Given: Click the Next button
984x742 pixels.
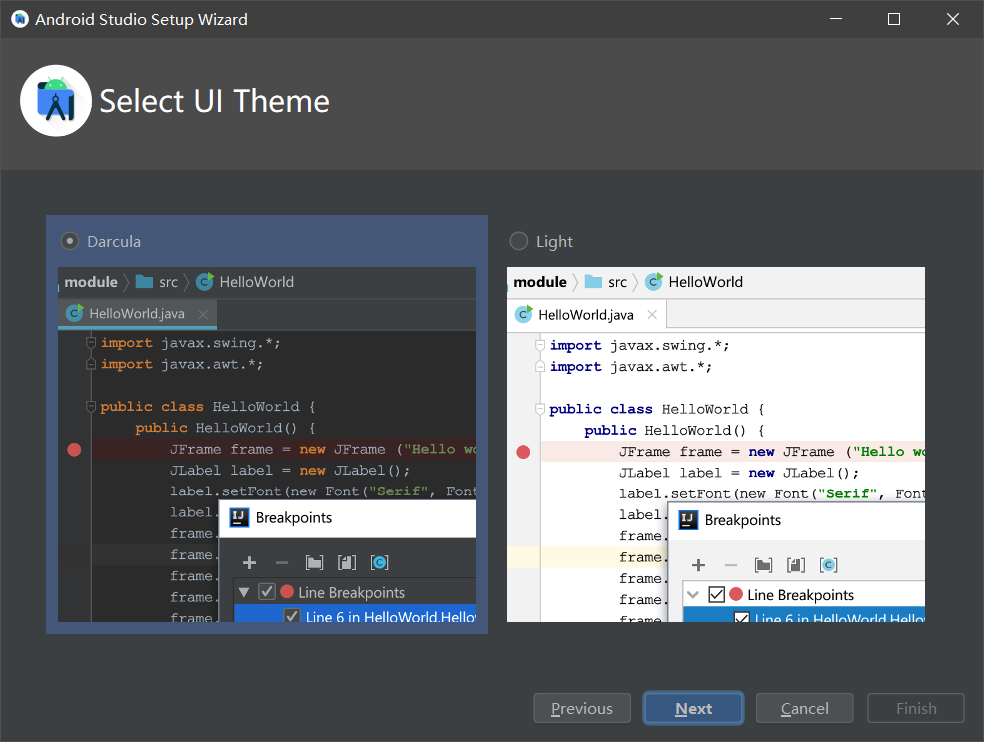Looking at the screenshot, I should pos(693,708).
